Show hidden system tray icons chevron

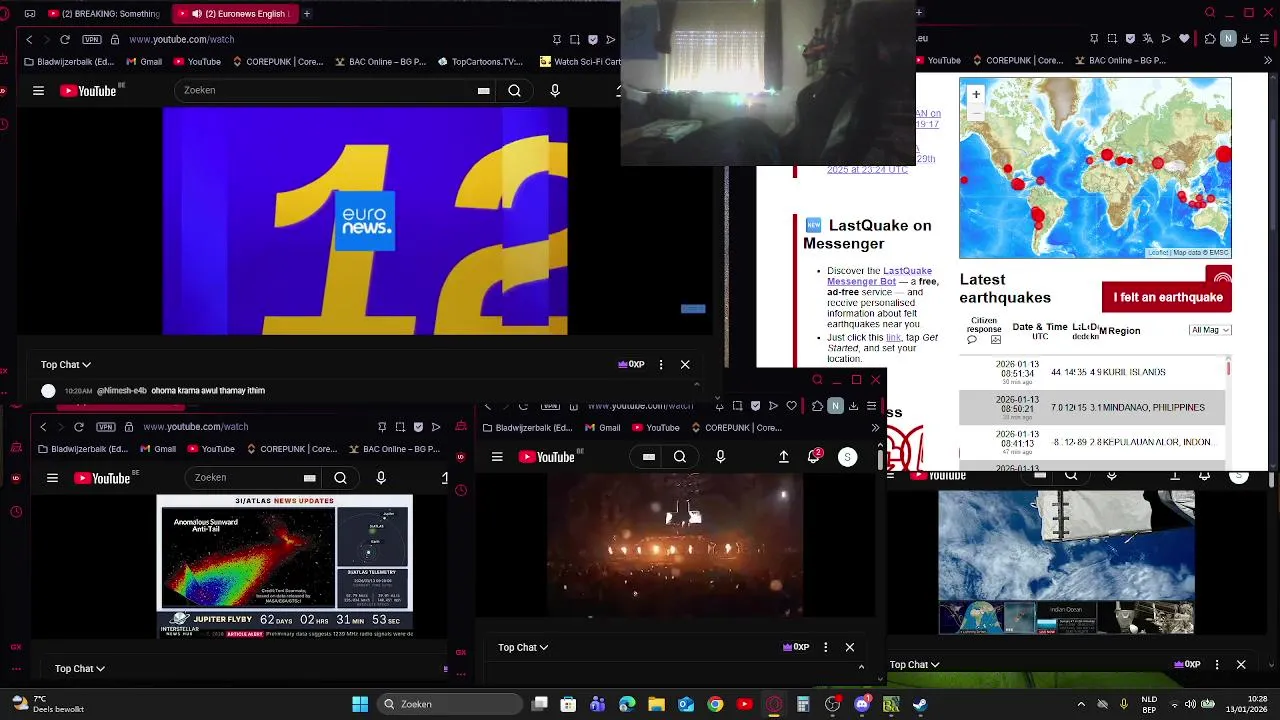point(1081,704)
